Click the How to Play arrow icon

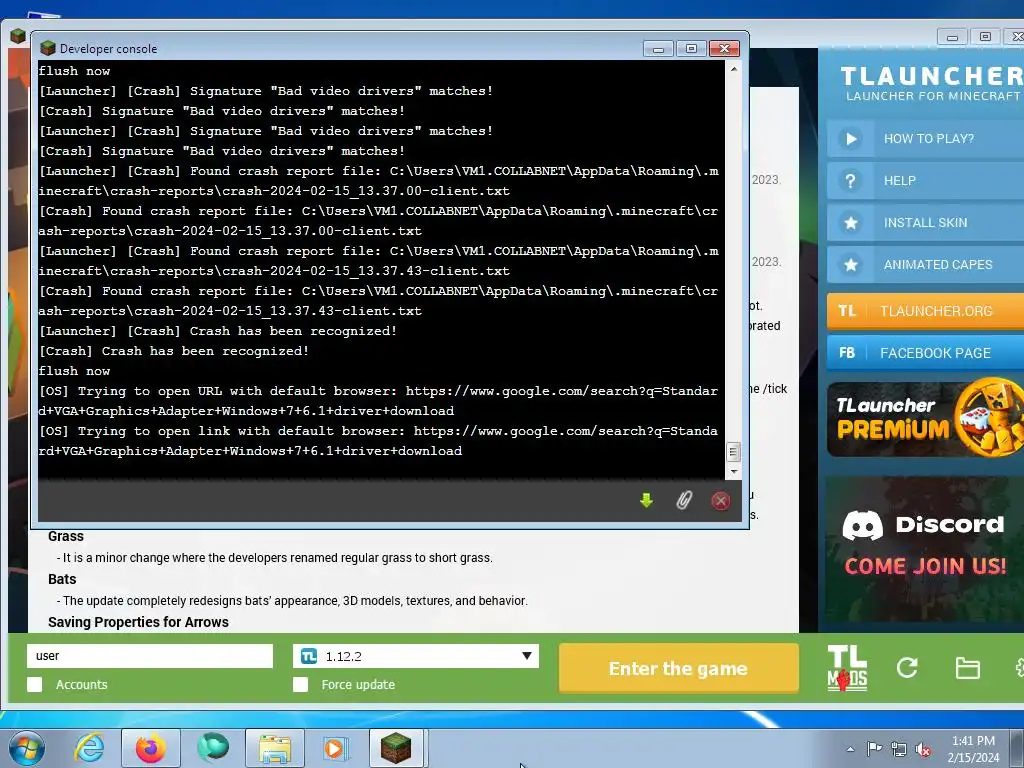click(x=850, y=138)
